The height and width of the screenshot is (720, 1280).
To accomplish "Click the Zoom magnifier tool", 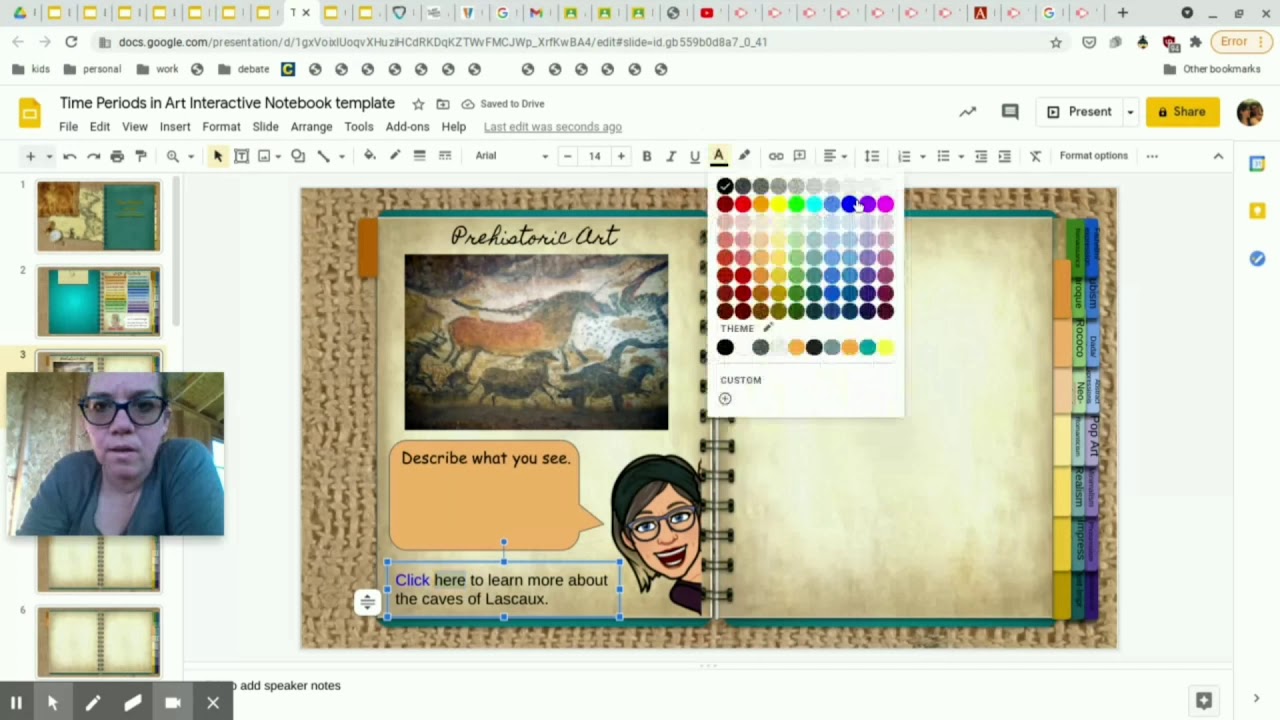I will tap(172, 156).
